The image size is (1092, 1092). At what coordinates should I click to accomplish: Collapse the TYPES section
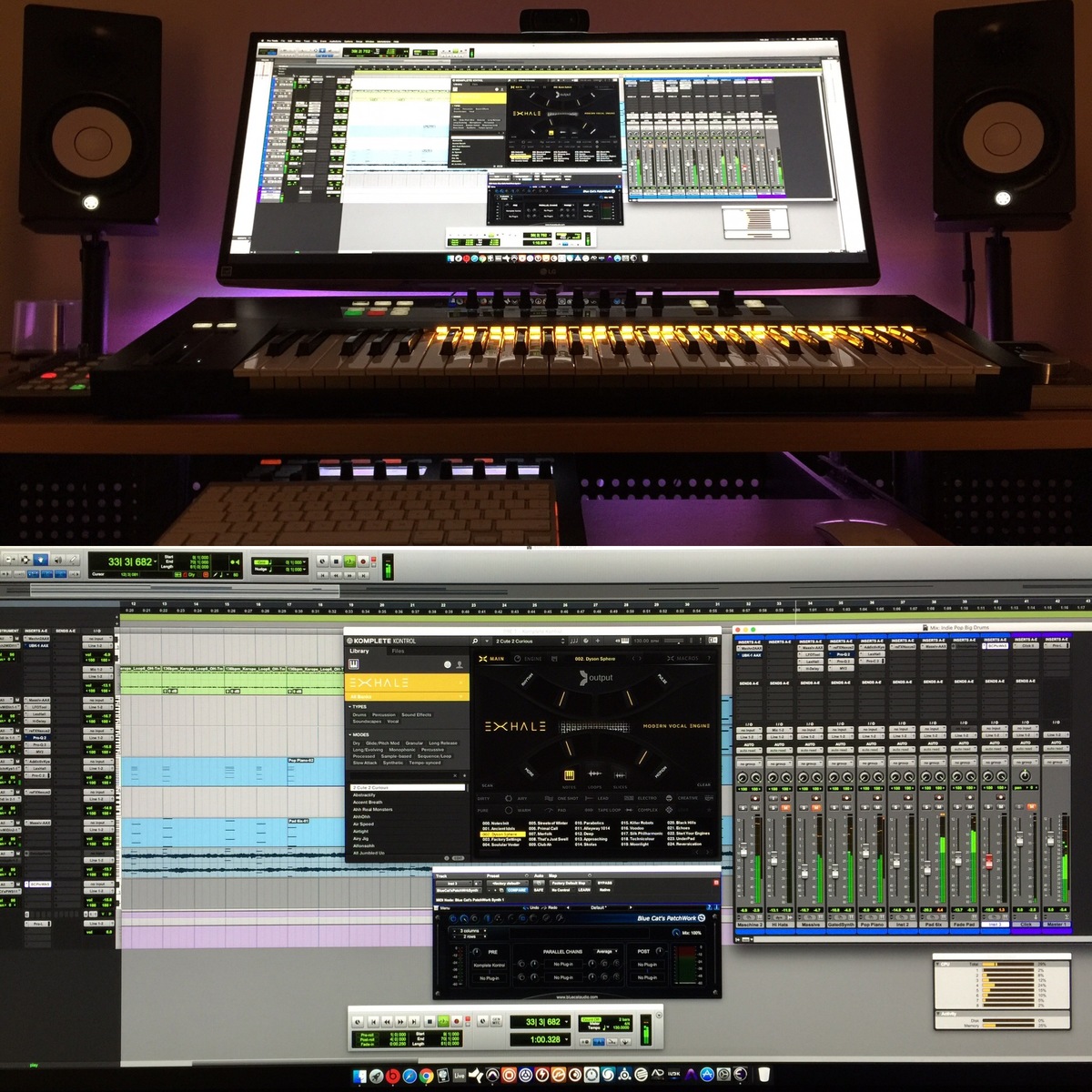[358, 707]
